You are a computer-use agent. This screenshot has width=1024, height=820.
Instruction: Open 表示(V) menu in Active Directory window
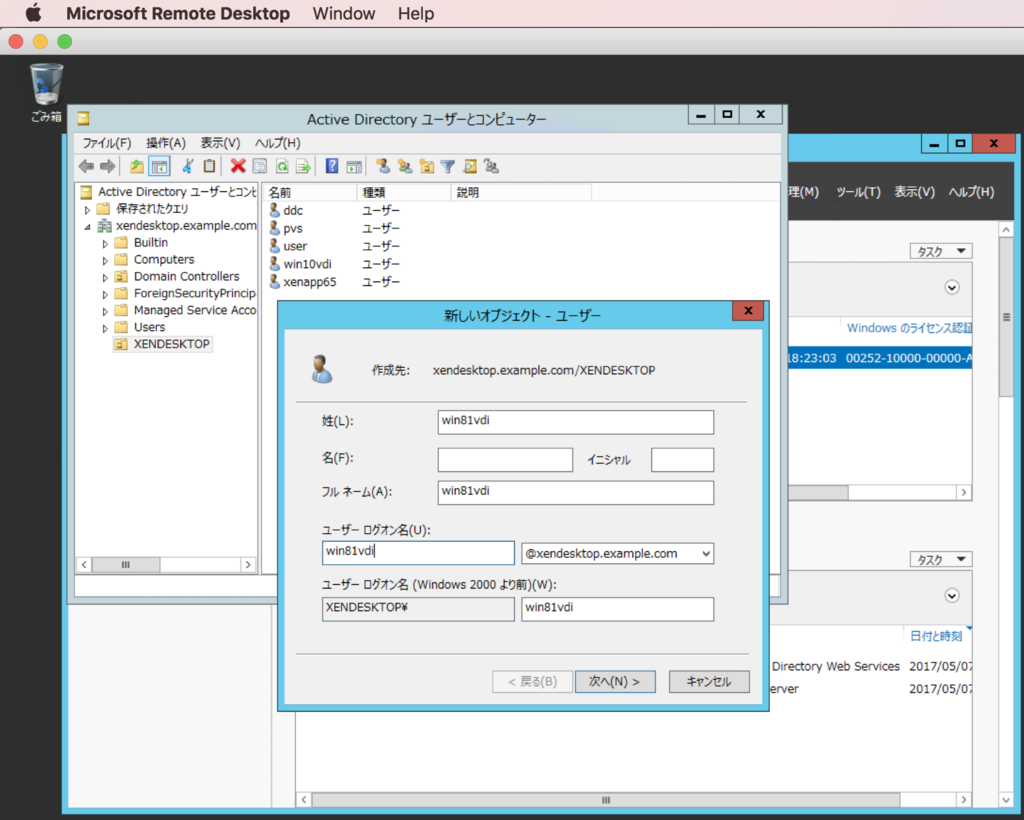[x=220, y=143]
